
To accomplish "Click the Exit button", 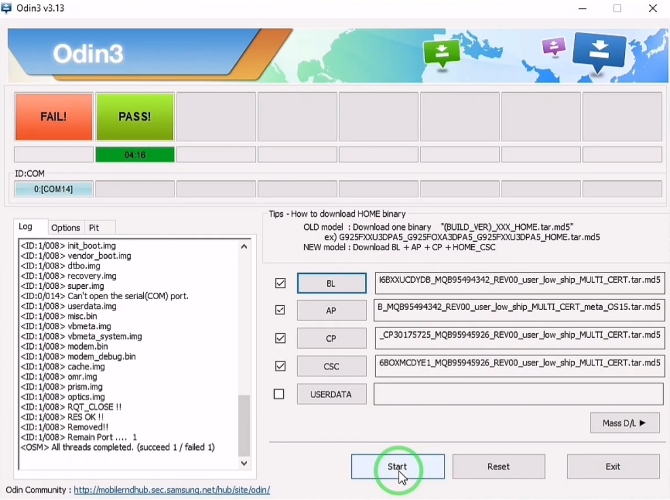I will 613,466.
